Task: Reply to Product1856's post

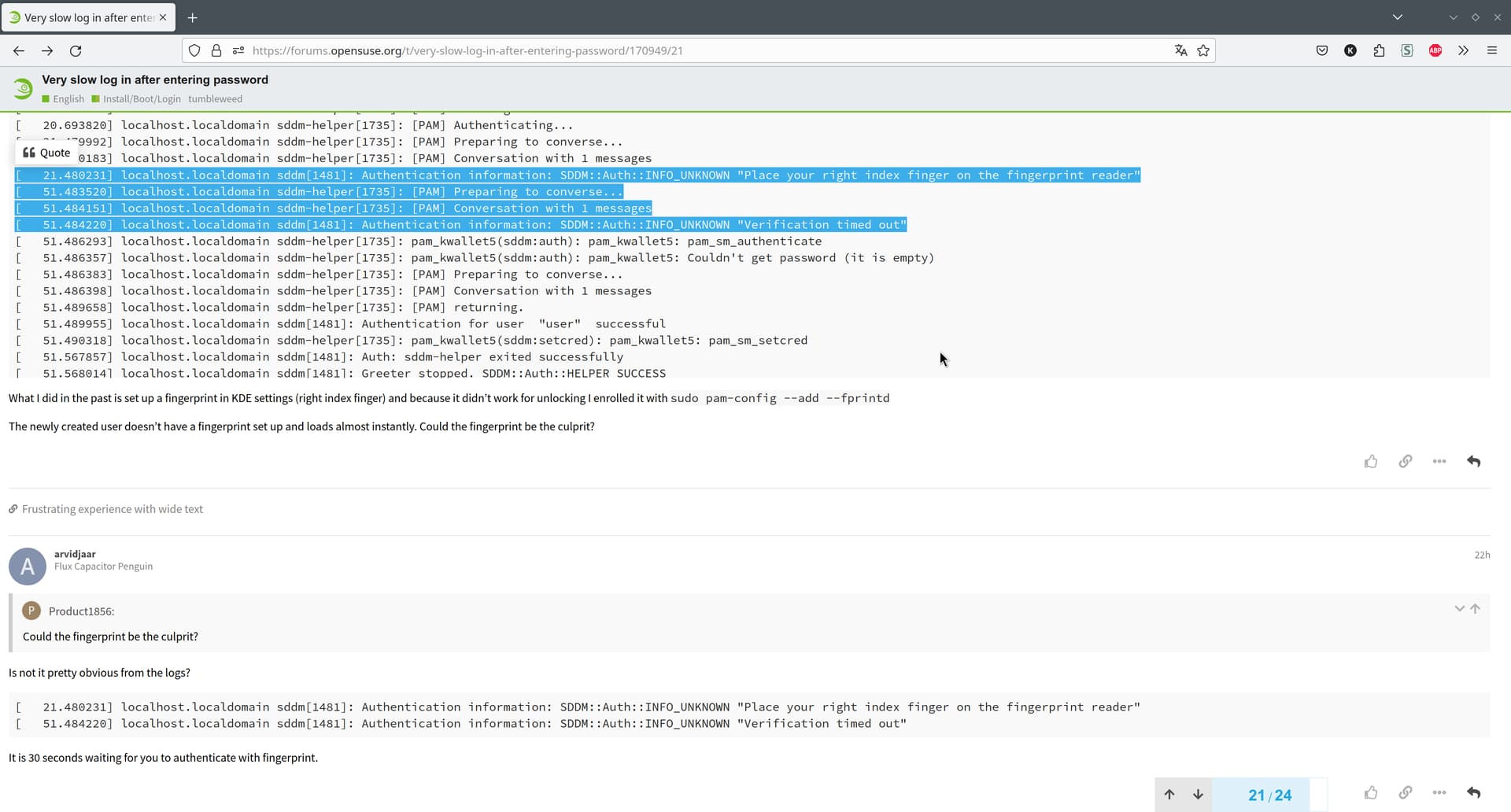Action: coord(1474,461)
